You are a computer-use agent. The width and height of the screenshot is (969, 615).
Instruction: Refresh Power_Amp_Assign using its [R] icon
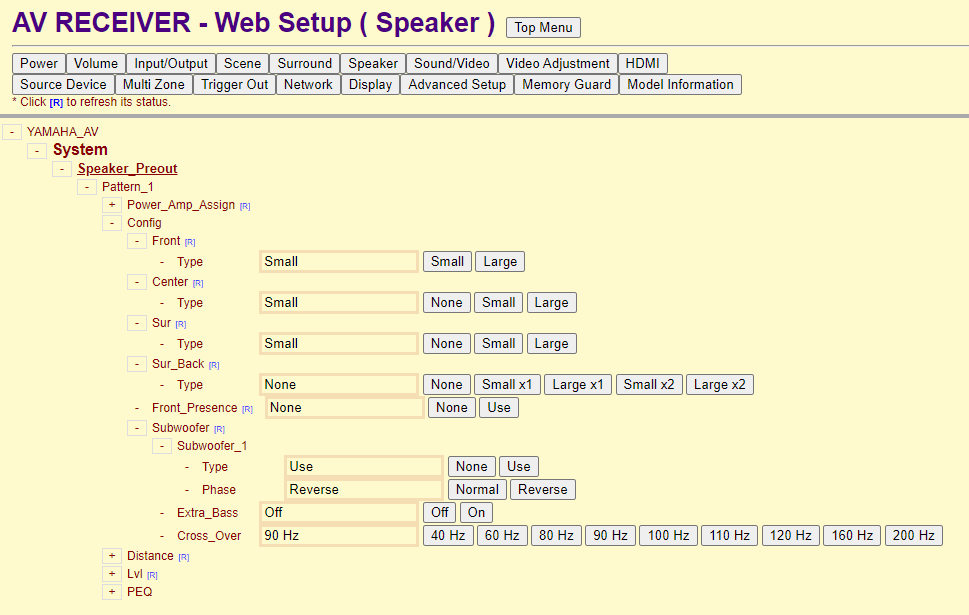click(245, 206)
